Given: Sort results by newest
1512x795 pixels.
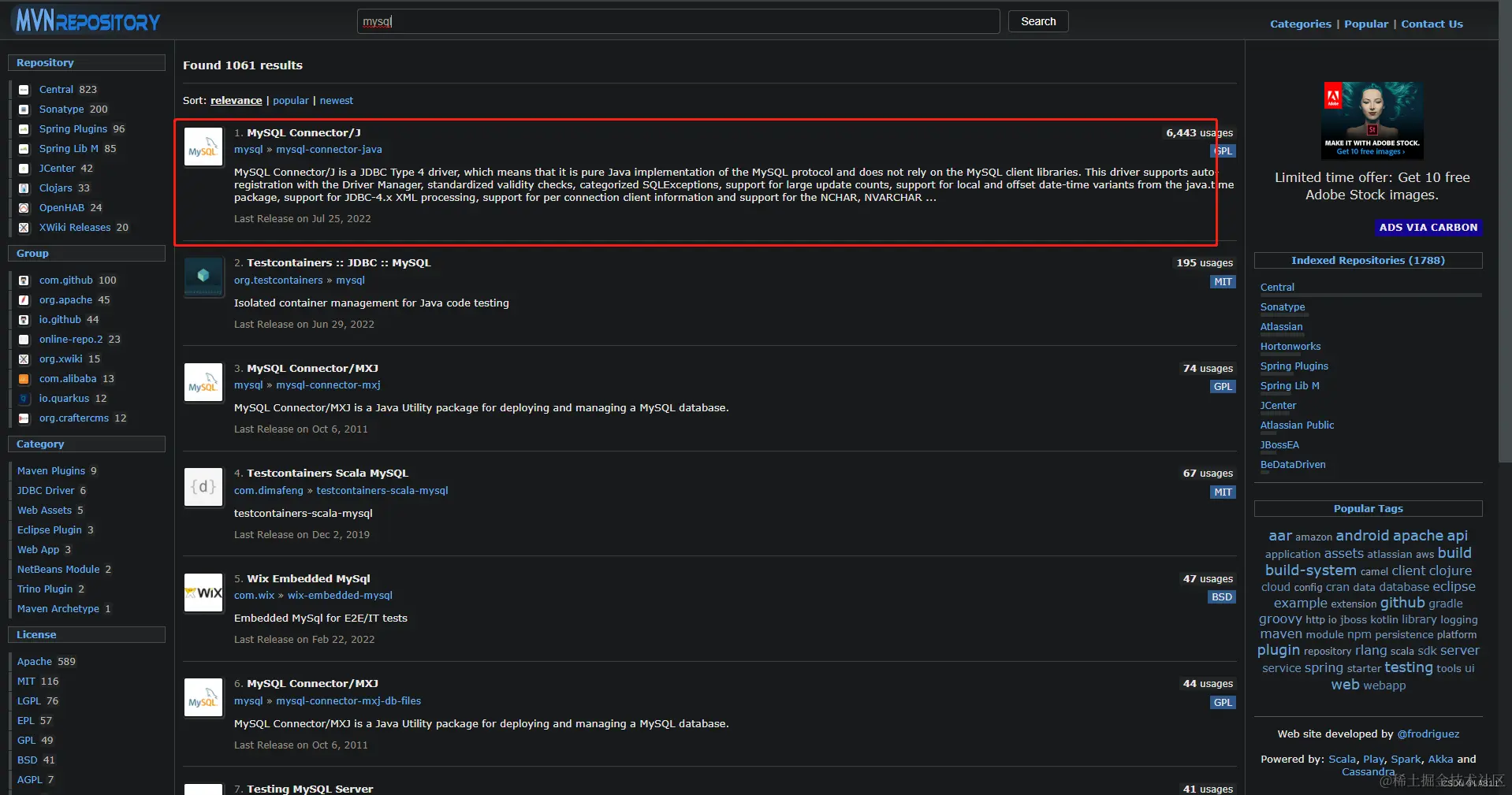Looking at the screenshot, I should 337,101.
